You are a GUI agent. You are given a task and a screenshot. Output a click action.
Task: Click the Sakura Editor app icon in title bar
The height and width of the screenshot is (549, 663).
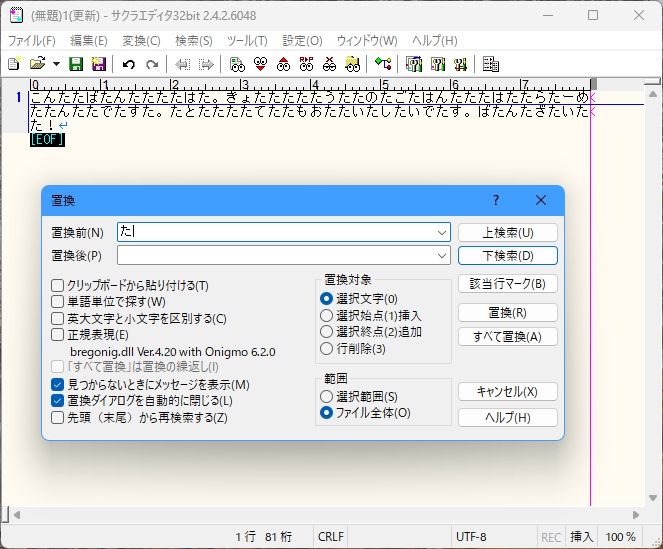[x=16, y=16]
